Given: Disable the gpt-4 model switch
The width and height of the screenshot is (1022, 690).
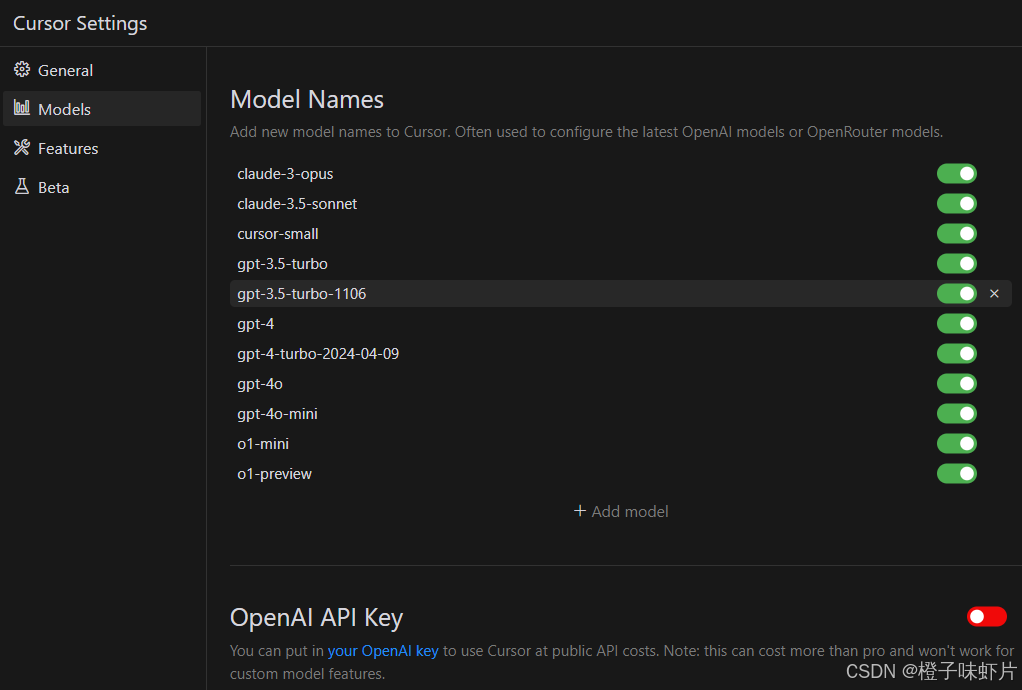Looking at the screenshot, I should pyautogui.click(x=956, y=324).
